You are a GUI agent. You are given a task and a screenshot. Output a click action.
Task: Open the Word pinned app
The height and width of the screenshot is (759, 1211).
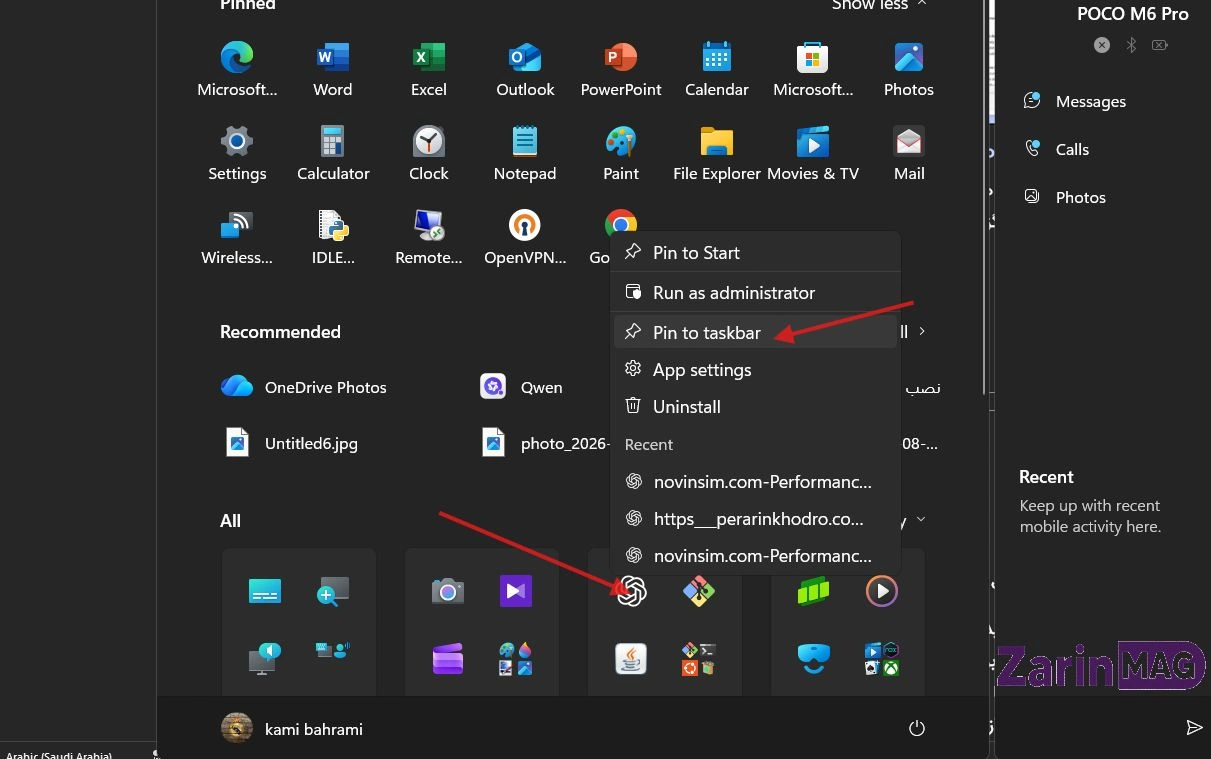click(x=332, y=69)
